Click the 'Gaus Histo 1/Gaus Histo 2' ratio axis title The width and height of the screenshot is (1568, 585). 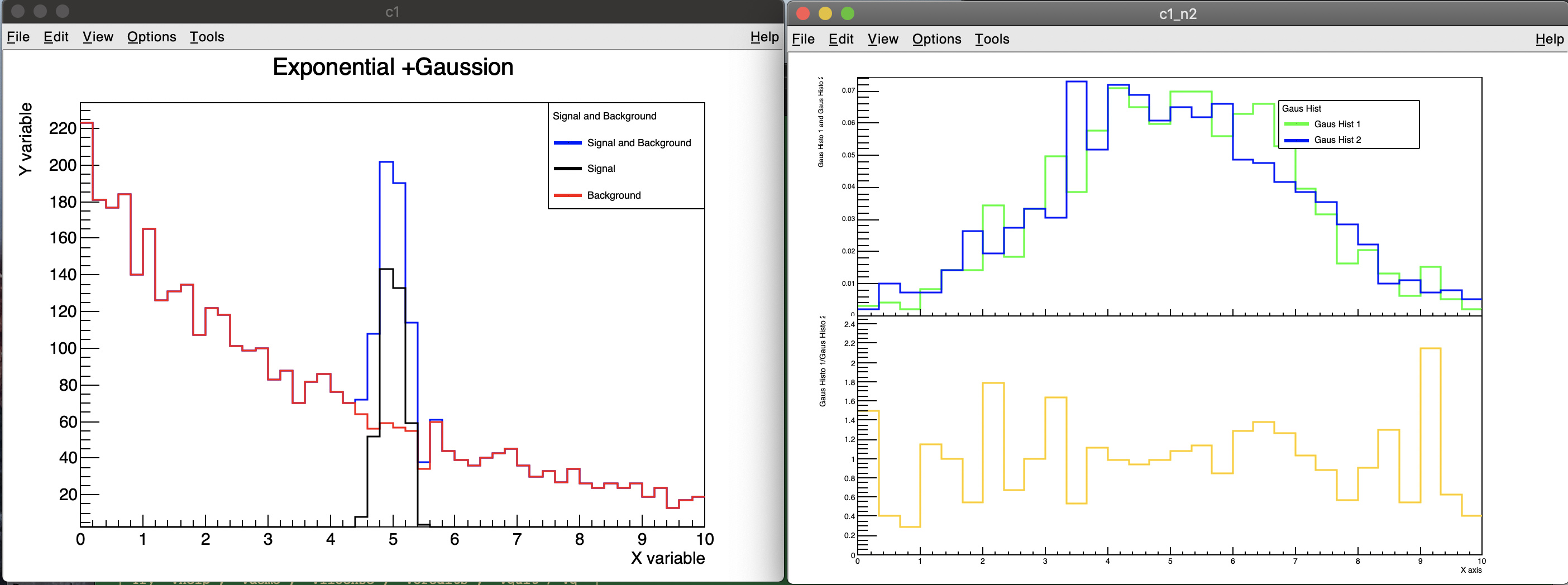823,361
